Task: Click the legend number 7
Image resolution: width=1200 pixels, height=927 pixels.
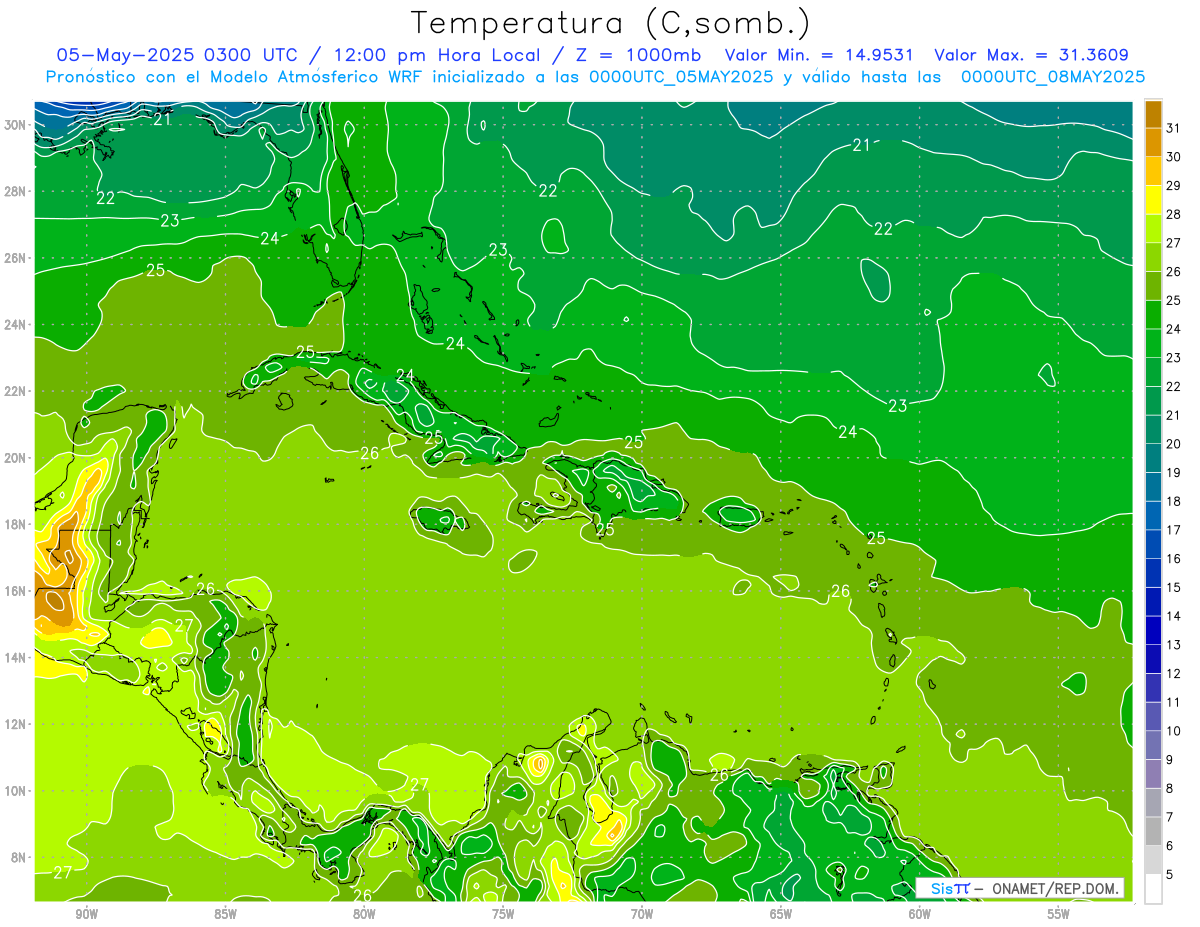Action: click(x=1170, y=817)
